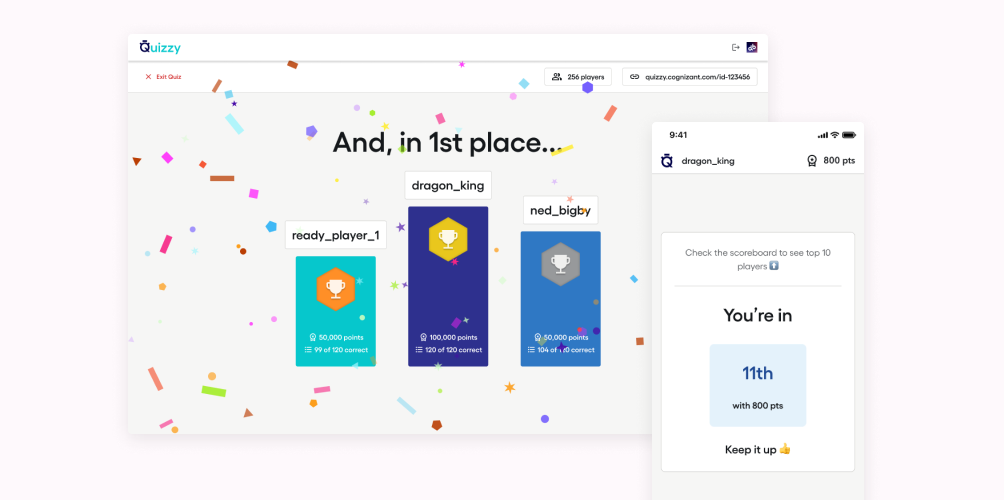Click the logout icon in the top bar
Screen dimensions: 1004x500
point(736,47)
